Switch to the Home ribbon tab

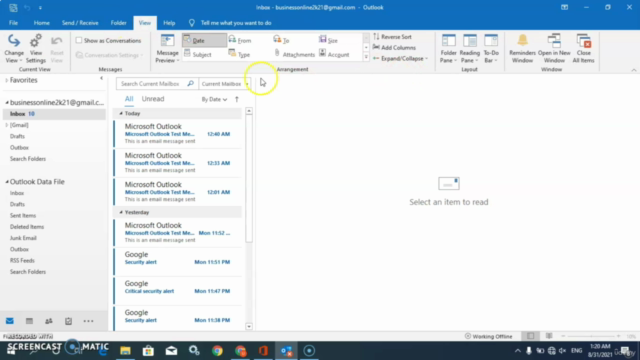(x=42, y=23)
